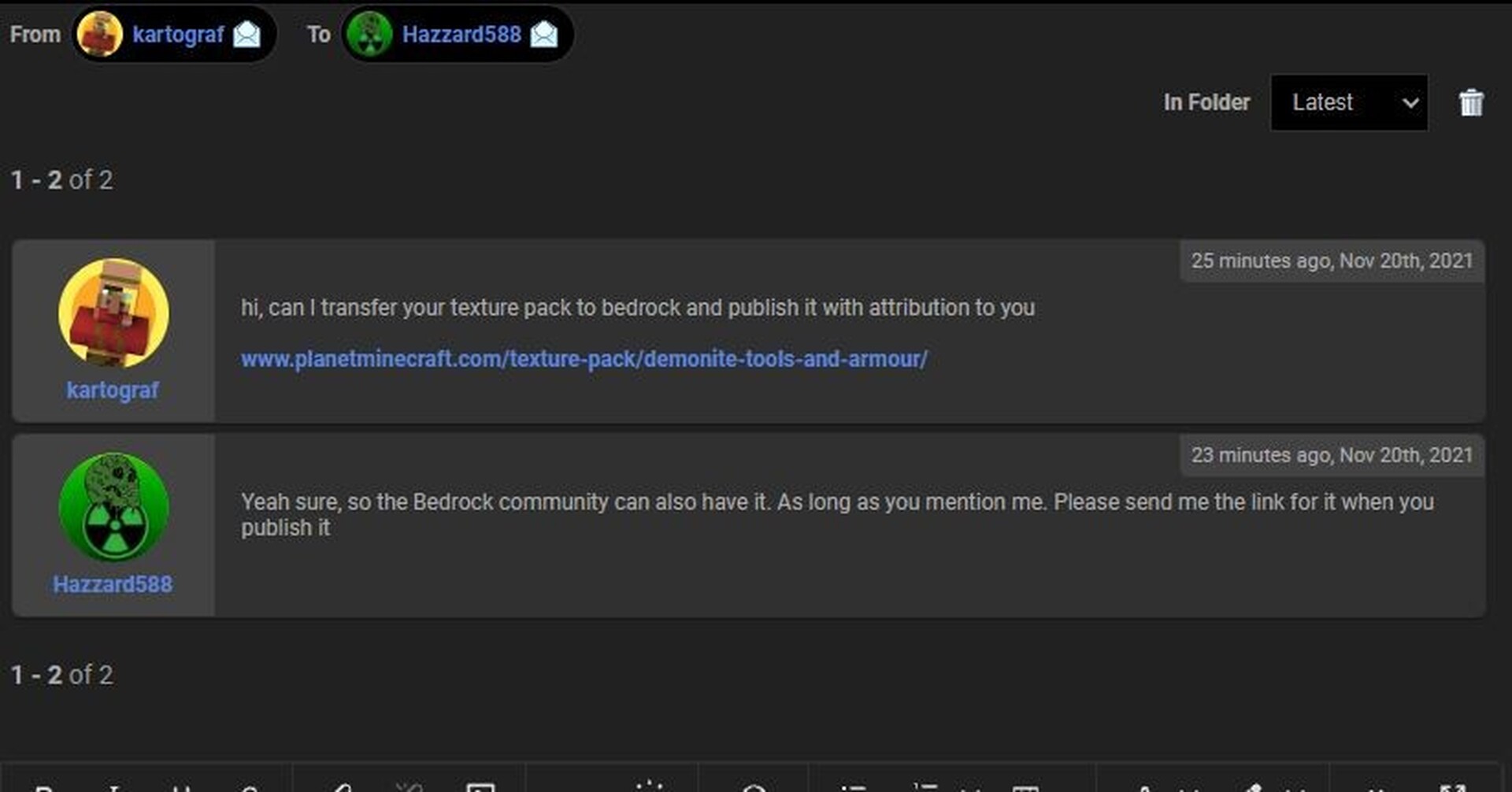Click envelope icon next to Hazzard588 in header
The height and width of the screenshot is (792, 1512).
(544, 35)
